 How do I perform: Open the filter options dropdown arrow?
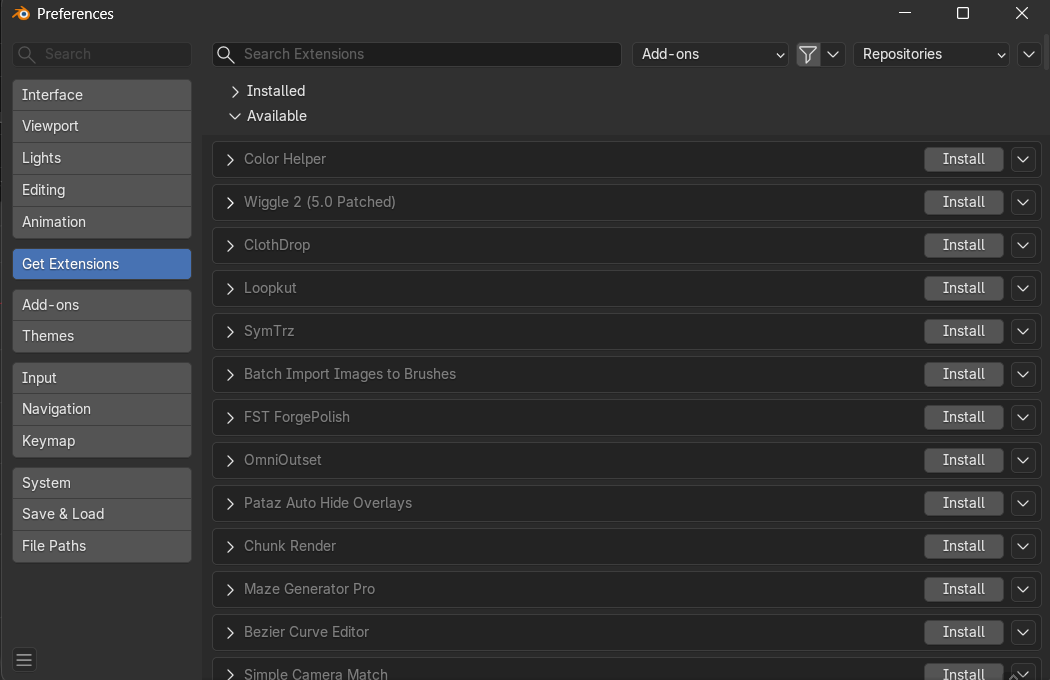(x=833, y=54)
